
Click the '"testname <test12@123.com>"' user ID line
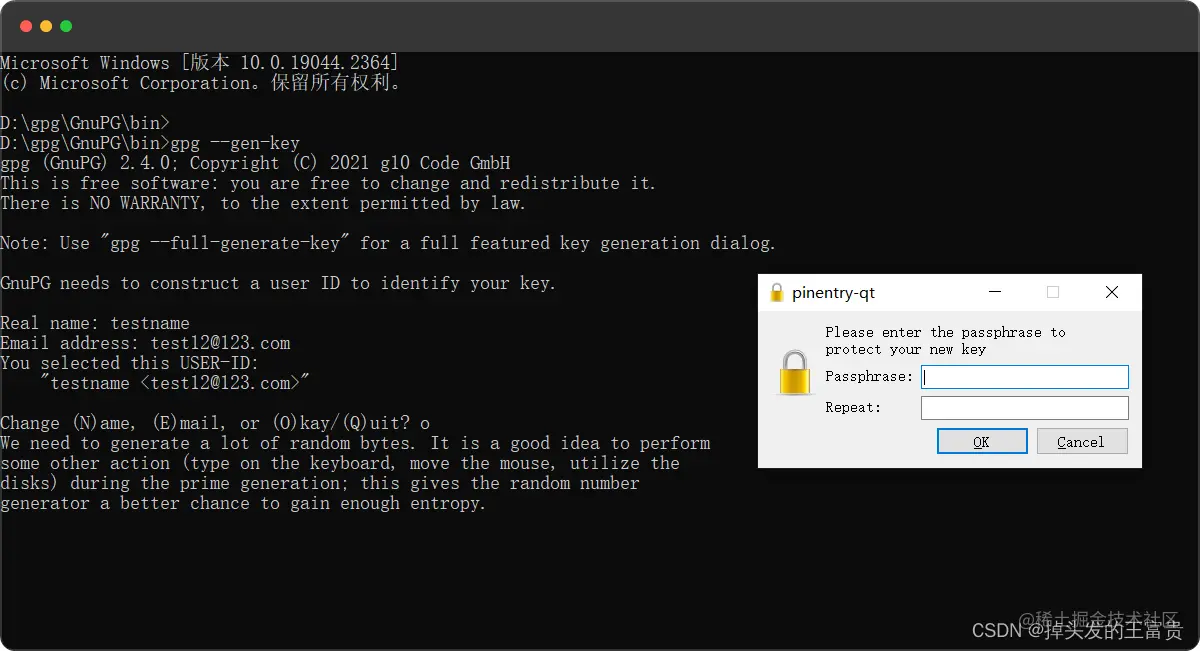click(x=175, y=383)
